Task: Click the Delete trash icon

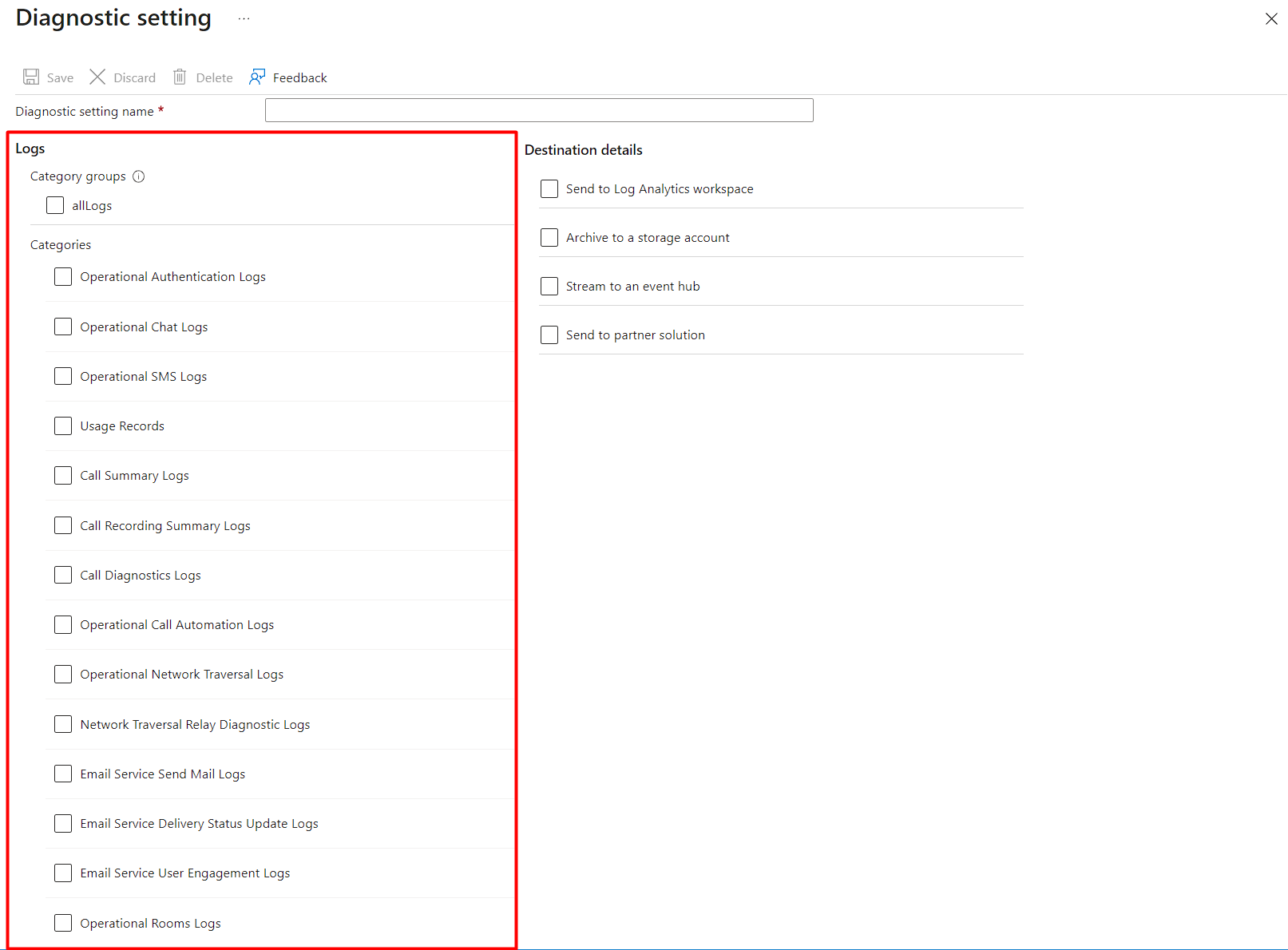Action: 180,77
